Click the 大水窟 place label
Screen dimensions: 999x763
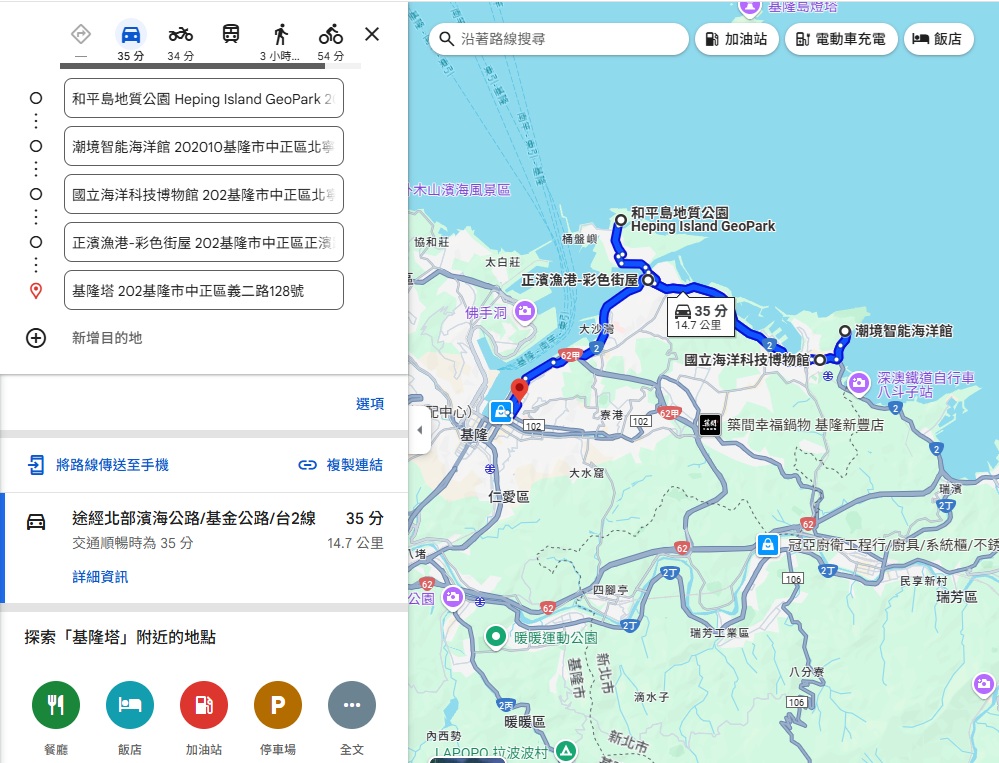[x=586, y=473]
